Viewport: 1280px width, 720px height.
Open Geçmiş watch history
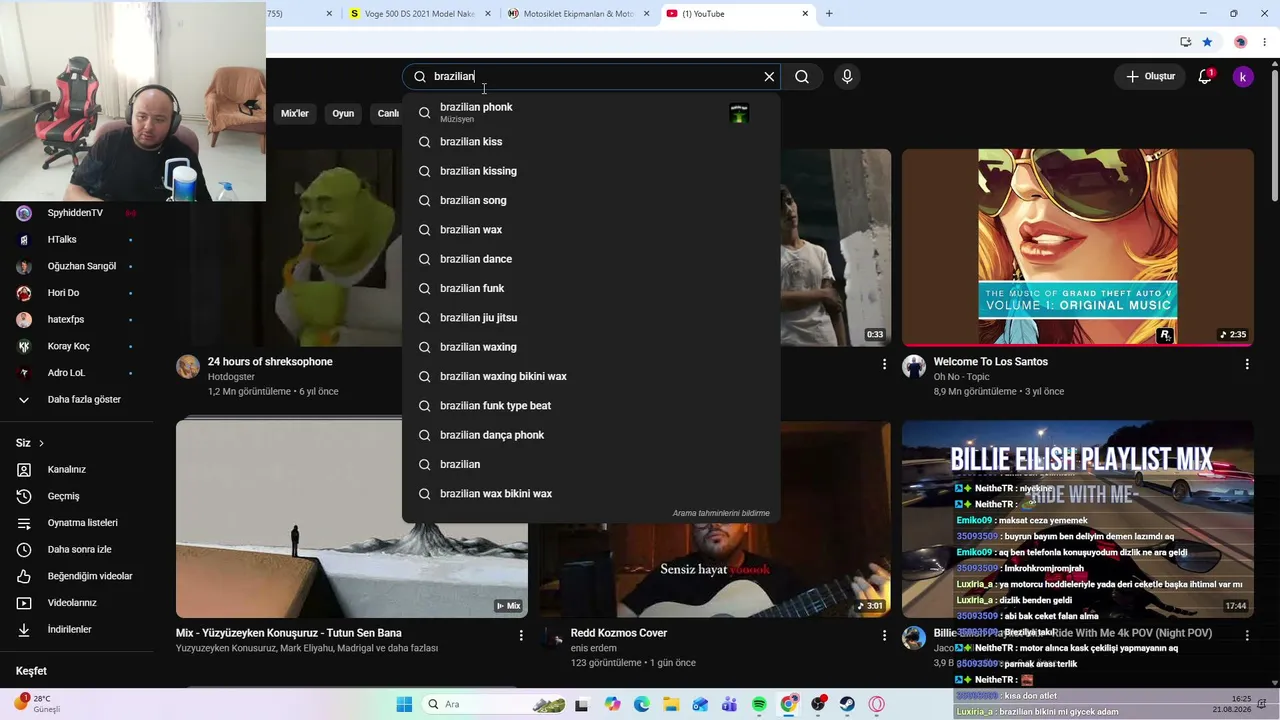(x=77, y=496)
